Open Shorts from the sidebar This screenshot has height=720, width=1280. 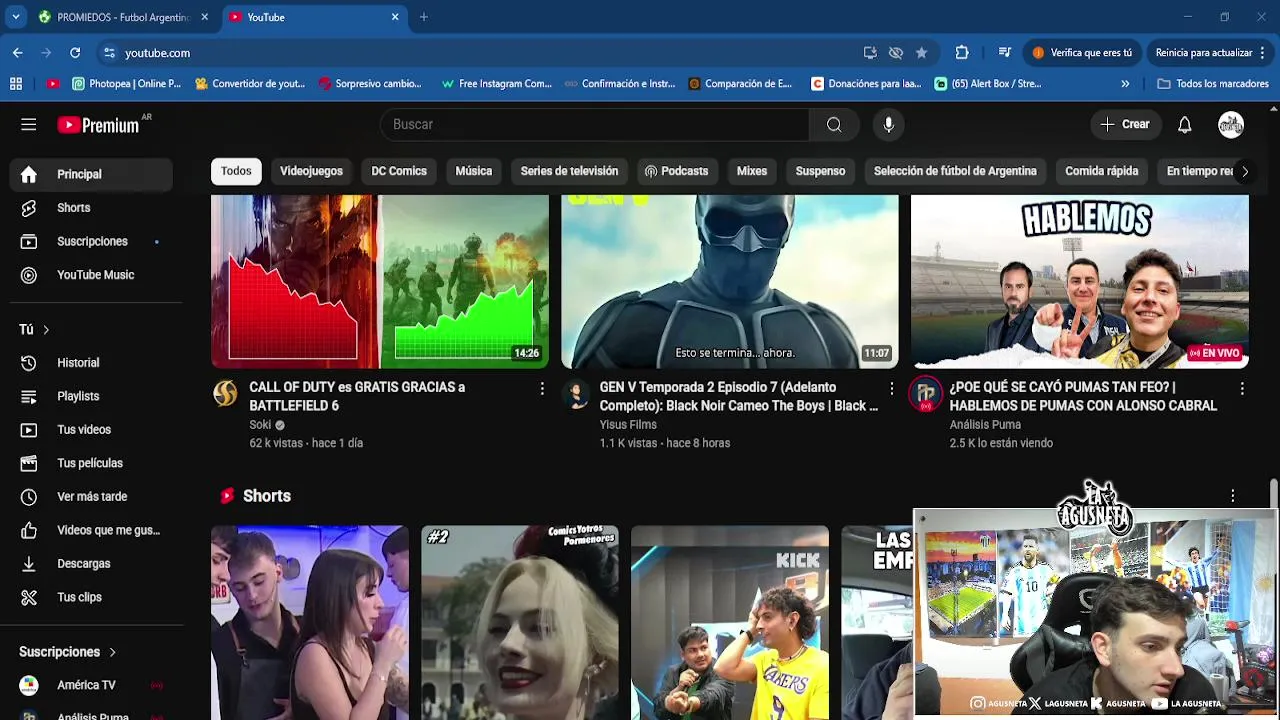[x=92, y=208]
